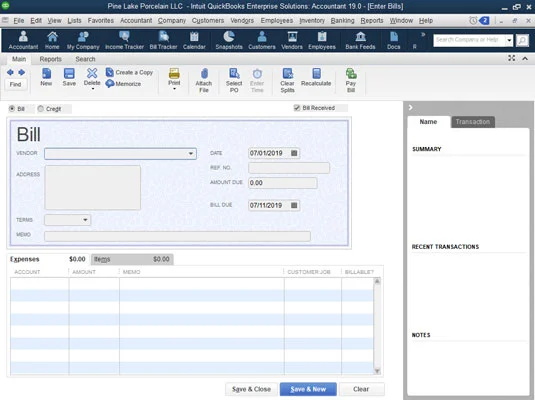Click the Amount Due field
Image resolution: width=535 pixels, height=400 pixels.
coord(283,183)
